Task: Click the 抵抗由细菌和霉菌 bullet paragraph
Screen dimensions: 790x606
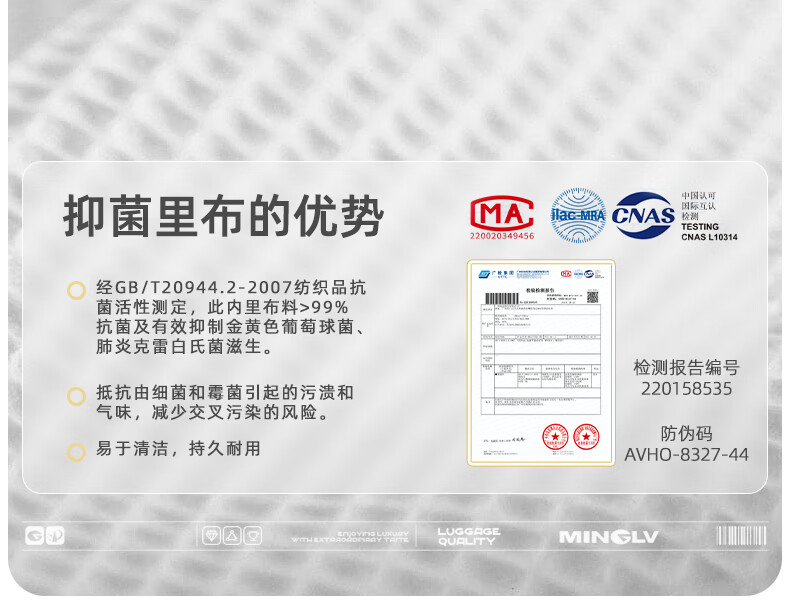Action: tap(225, 402)
